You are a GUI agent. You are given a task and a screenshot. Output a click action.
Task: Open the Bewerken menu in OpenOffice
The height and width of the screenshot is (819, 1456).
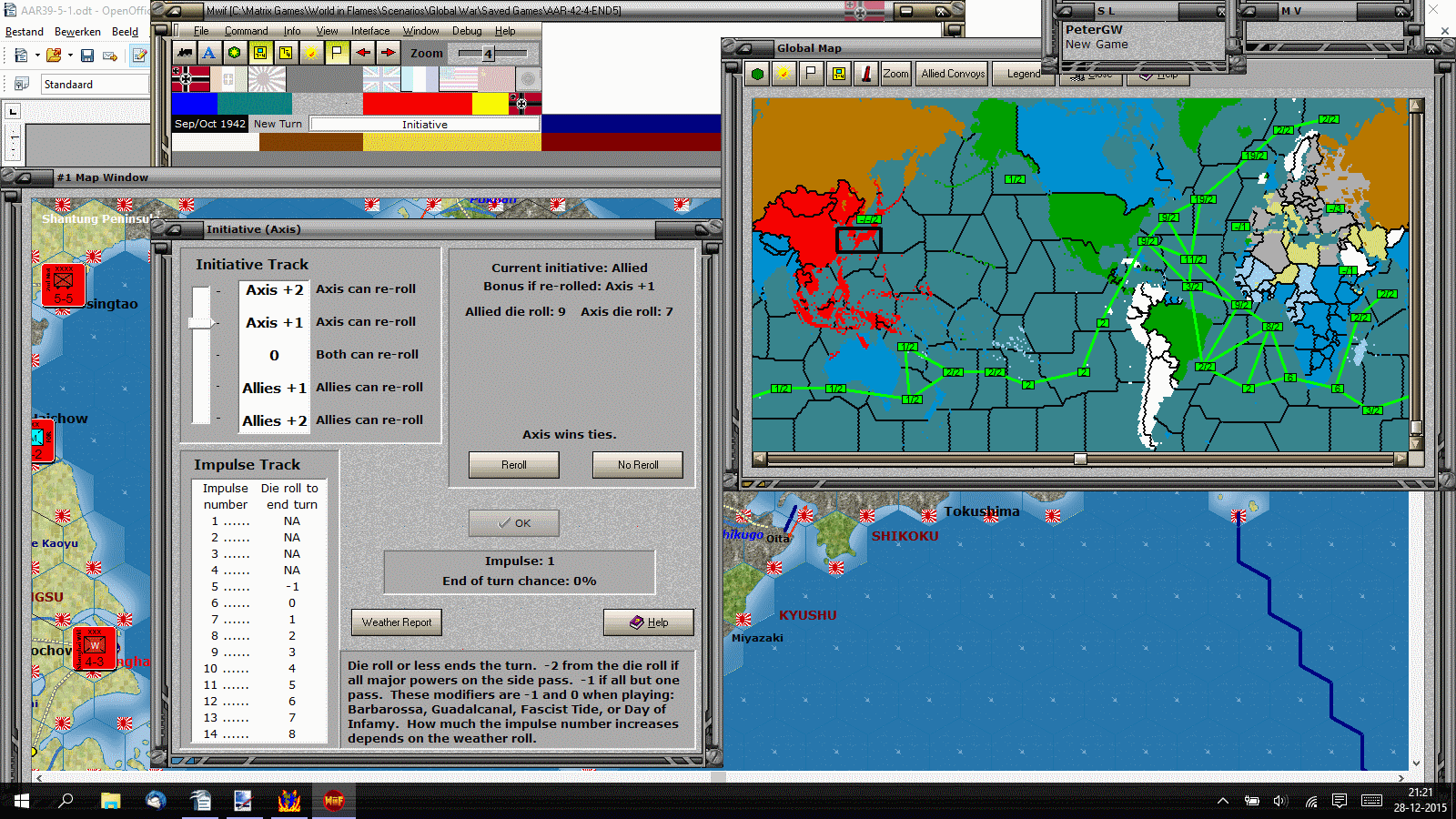(77, 32)
